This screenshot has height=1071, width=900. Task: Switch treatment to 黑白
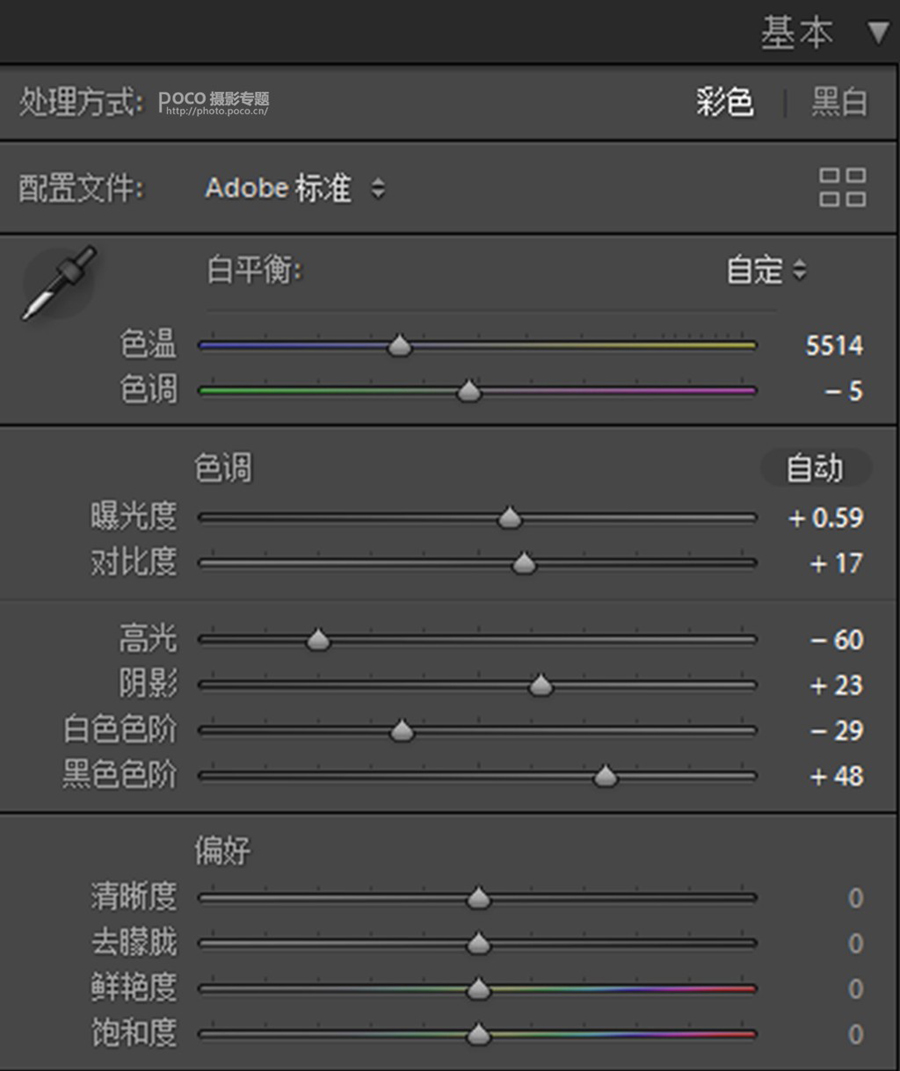pos(839,102)
